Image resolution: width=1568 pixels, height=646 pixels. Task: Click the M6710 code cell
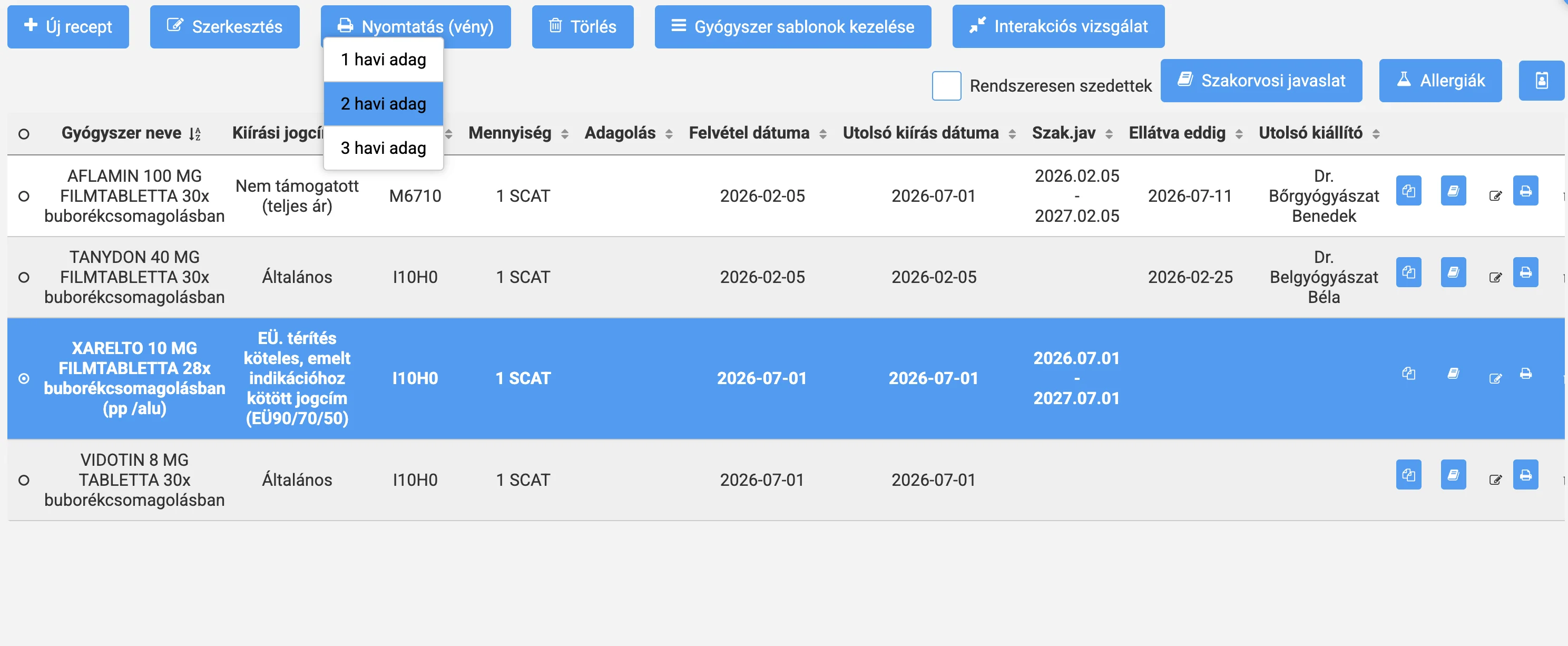click(x=415, y=196)
